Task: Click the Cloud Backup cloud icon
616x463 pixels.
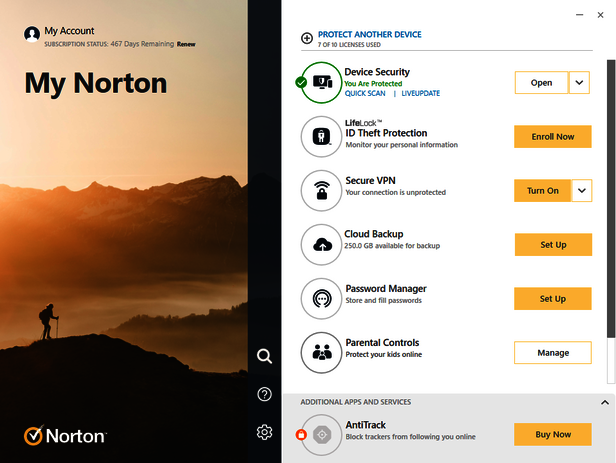Action: coord(322,244)
